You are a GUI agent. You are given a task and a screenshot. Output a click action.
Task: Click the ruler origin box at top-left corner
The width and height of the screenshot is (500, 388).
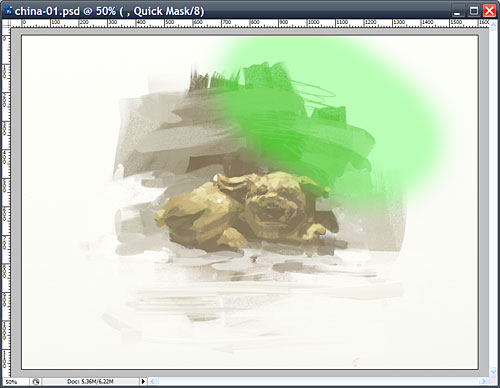[x=6, y=23]
